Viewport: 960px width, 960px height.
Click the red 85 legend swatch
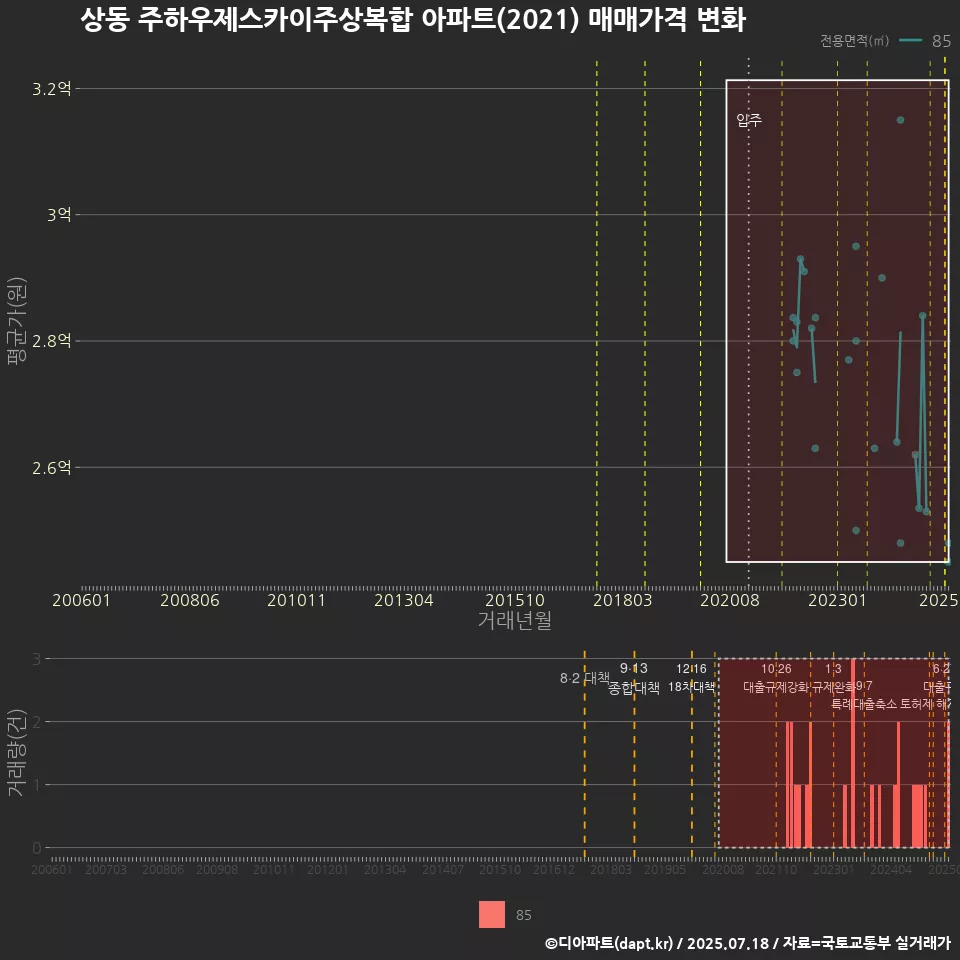tap(492, 914)
